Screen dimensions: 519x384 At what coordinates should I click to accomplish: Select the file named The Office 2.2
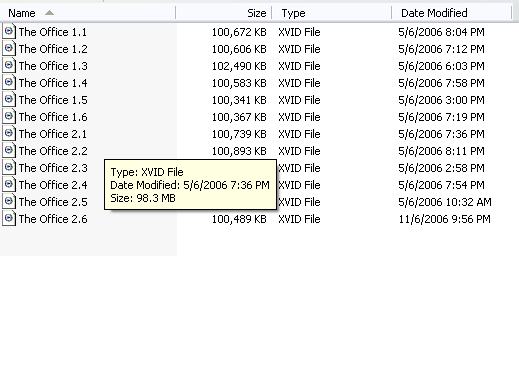coord(53,151)
